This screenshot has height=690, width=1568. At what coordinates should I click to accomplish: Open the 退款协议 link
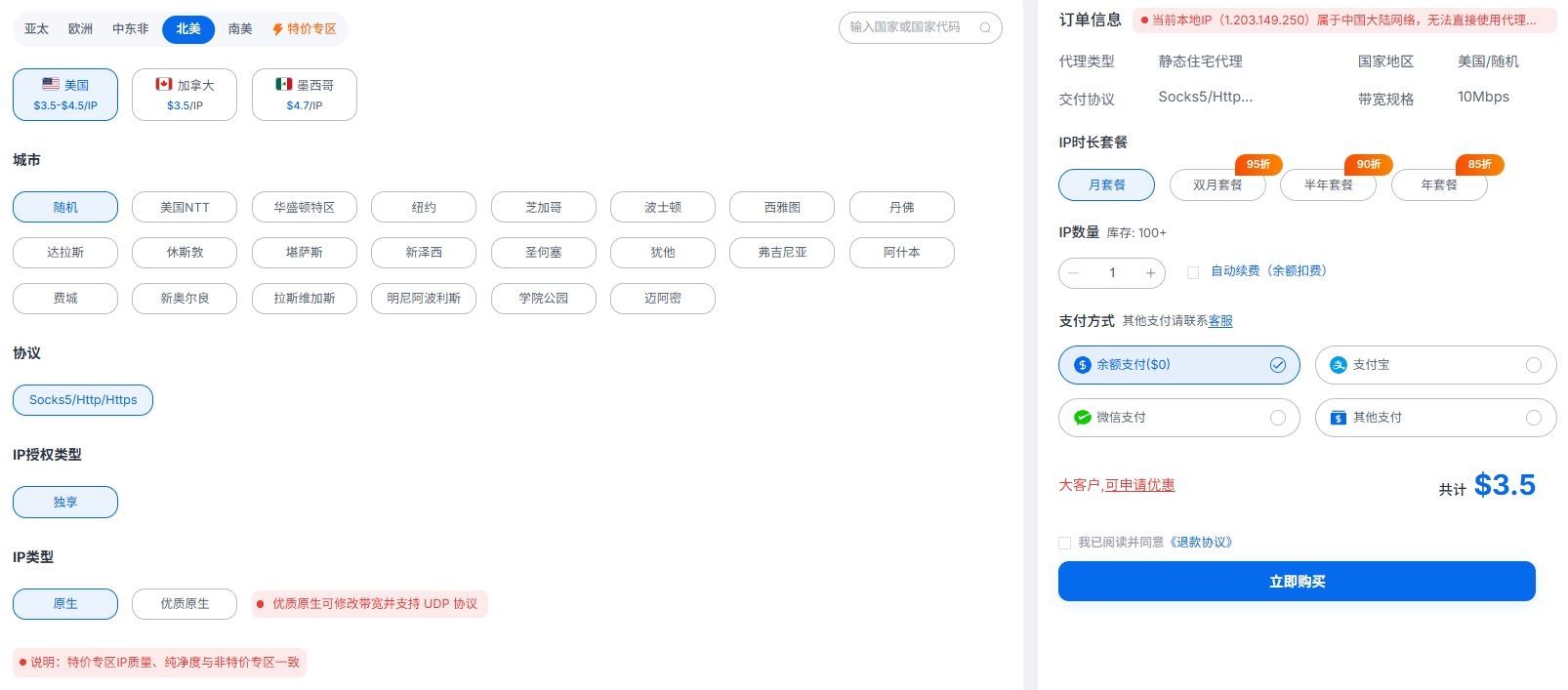tap(1201, 543)
